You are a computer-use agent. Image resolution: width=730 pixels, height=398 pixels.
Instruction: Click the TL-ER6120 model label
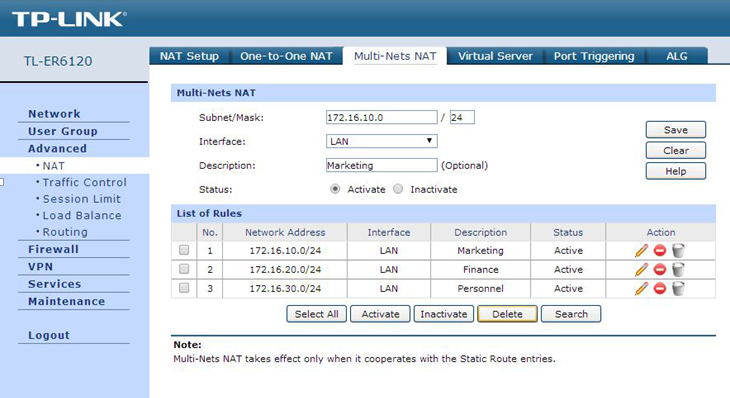[x=58, y=61]
